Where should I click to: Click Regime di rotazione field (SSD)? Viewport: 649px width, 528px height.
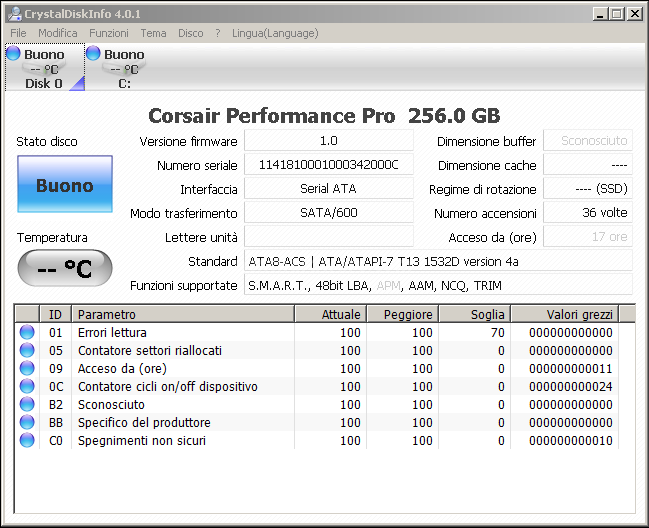(588, 189)
